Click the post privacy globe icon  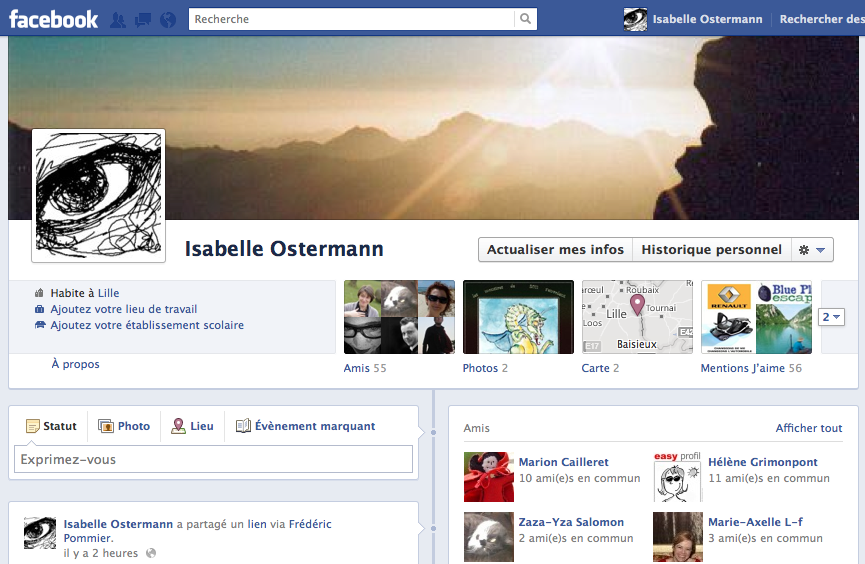click(x=151, y=553)
